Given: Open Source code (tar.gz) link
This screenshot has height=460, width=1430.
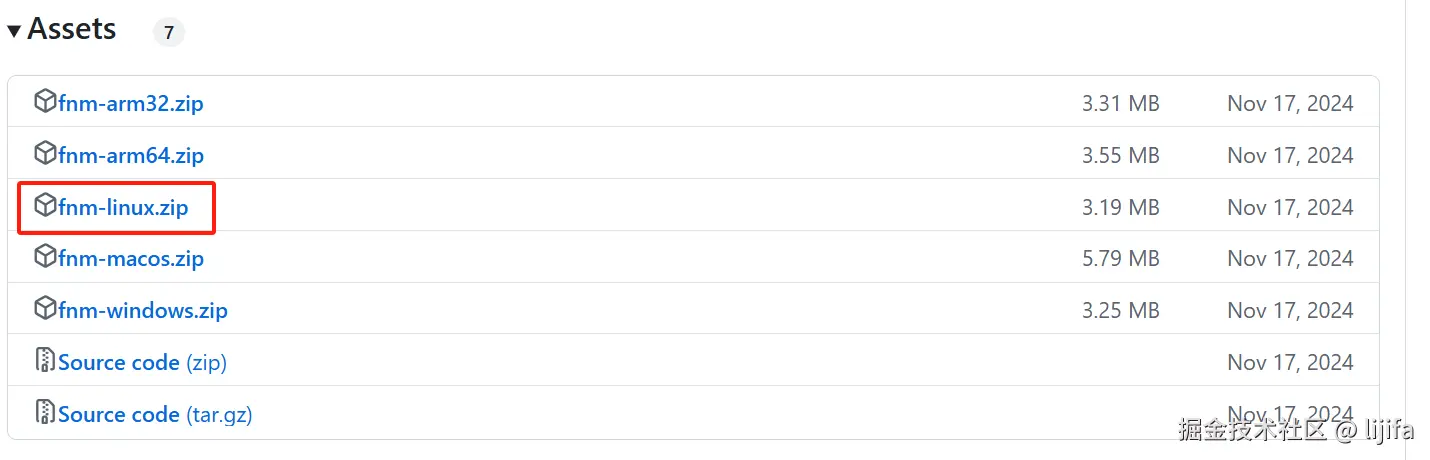Looking at the screenshot, I should (155, 414).
